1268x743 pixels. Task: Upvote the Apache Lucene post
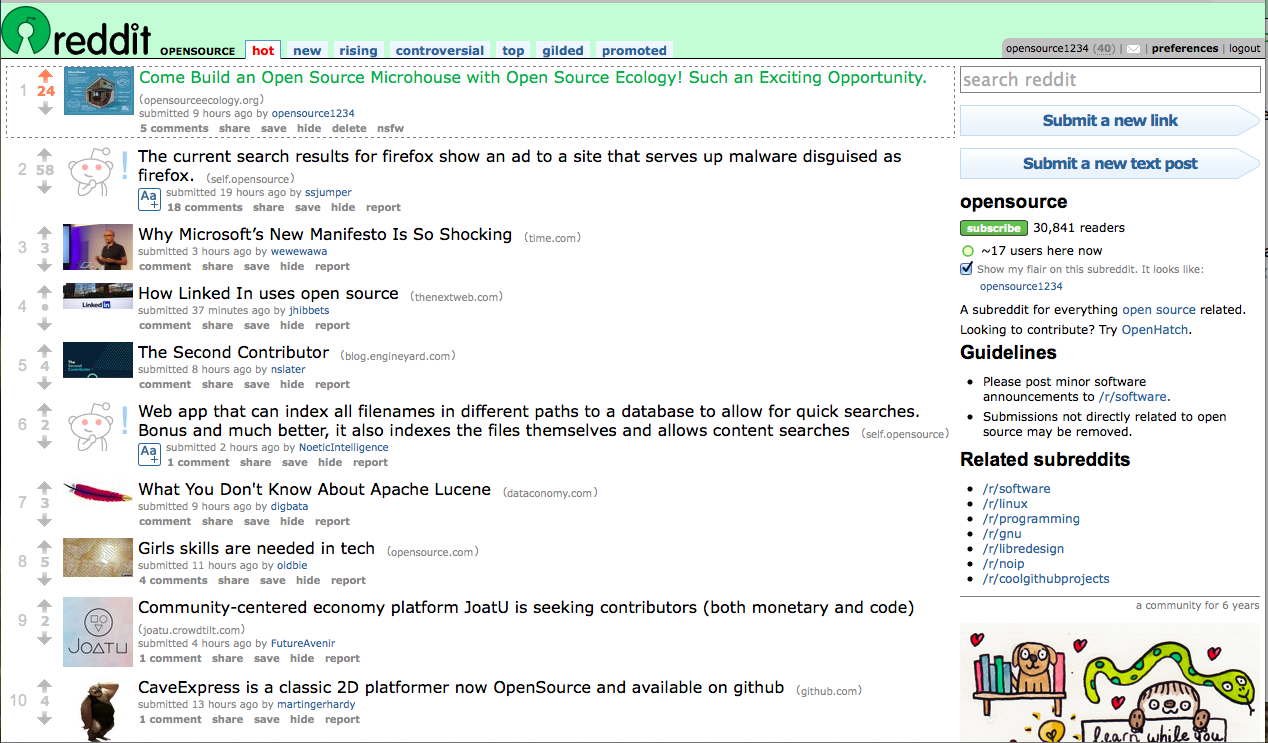pyautogui.click(x=45, y=487)
